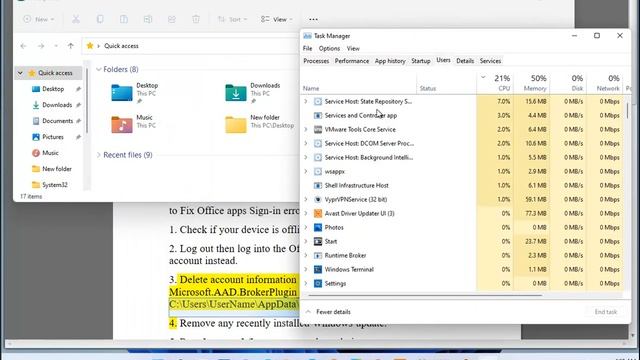Switch to the Services tab
640x360 pixels.
[490, 61]
